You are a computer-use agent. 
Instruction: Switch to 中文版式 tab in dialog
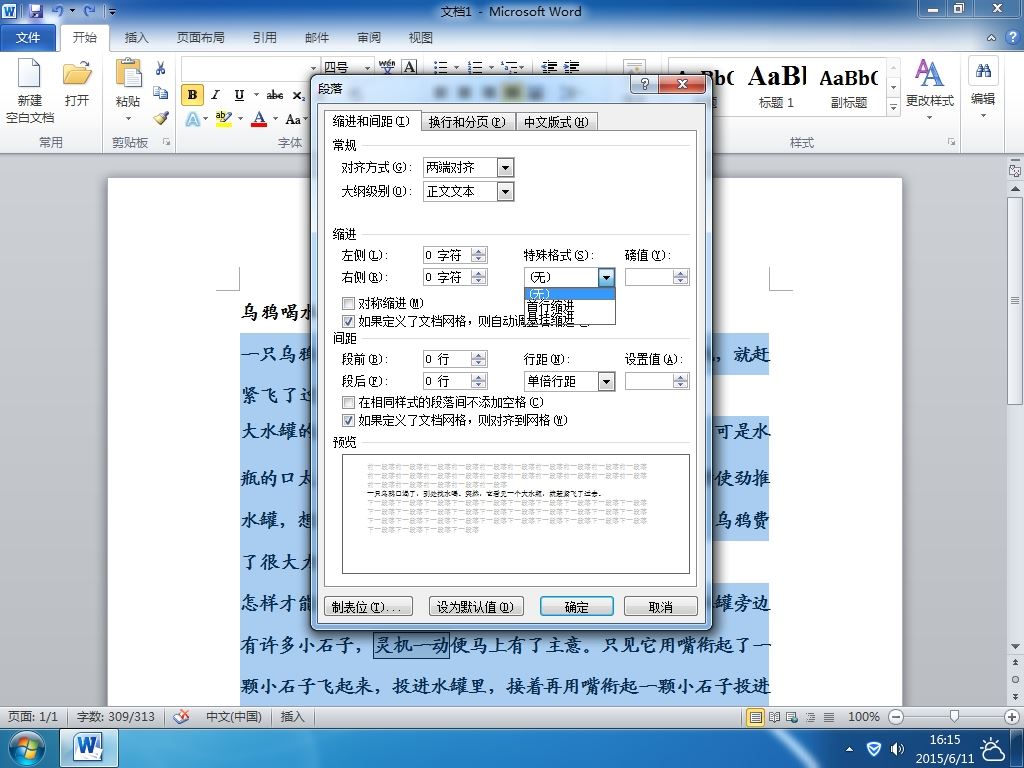coord(556,122)
